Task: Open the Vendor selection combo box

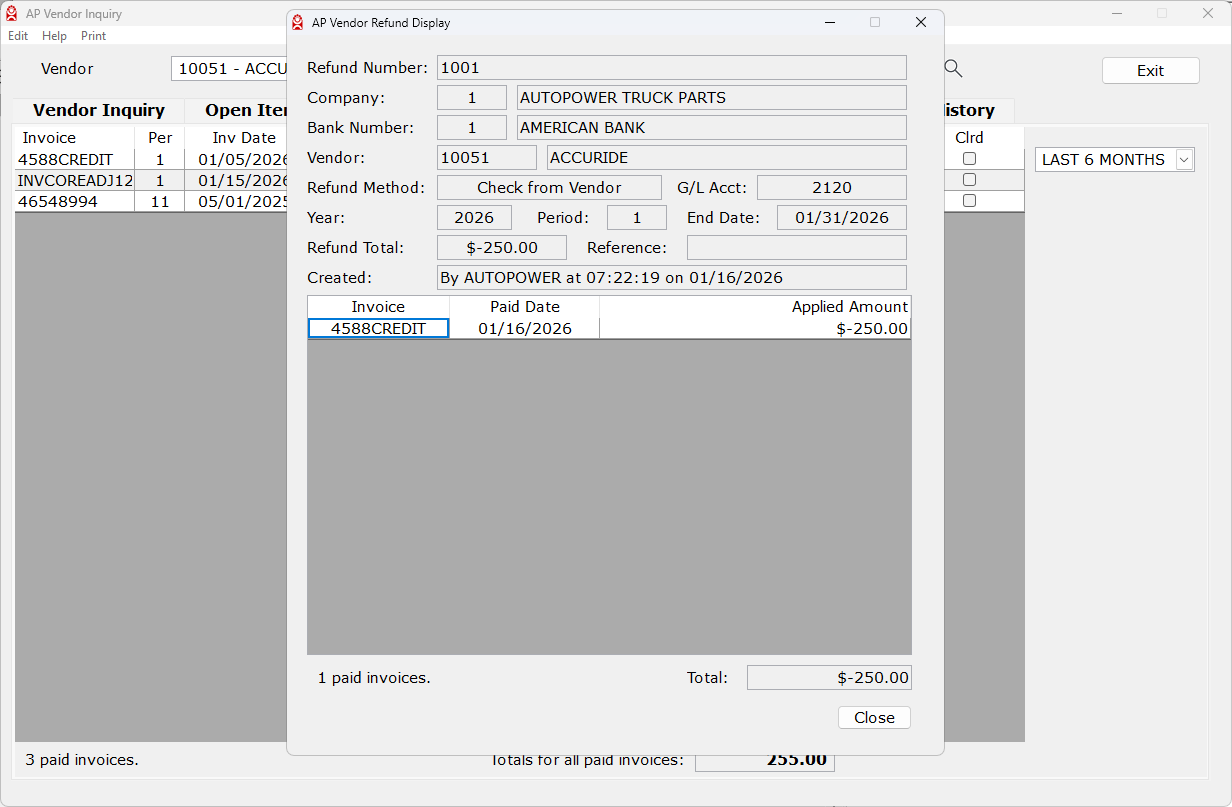Action: click(x=230, y=69)
